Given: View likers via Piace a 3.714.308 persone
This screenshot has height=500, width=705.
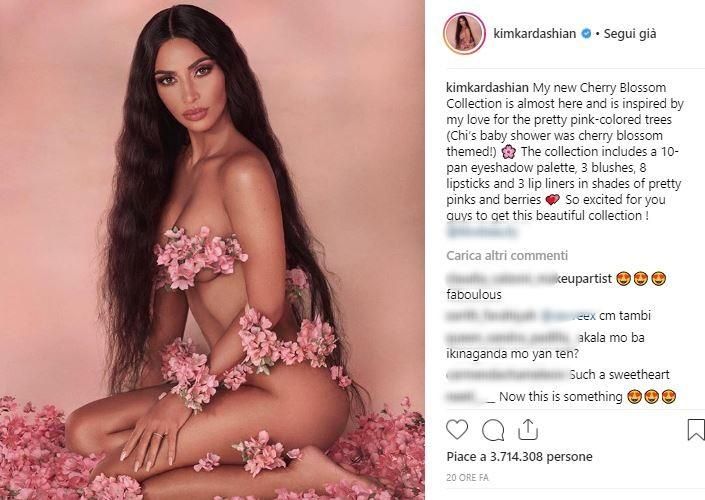Looking at the screenshot, I should [519, 457].
